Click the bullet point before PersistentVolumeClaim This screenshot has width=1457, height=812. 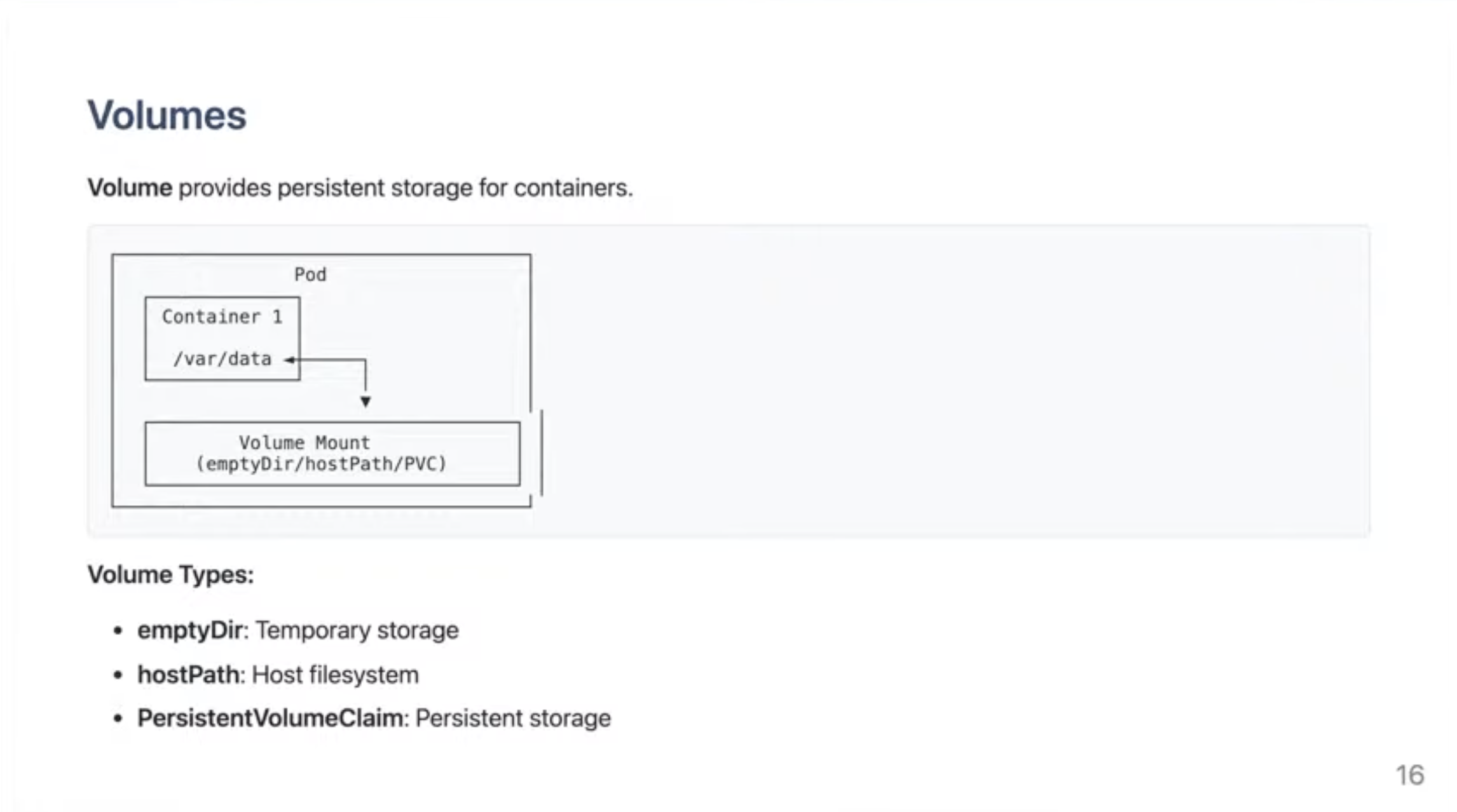[x=118, y=719]
